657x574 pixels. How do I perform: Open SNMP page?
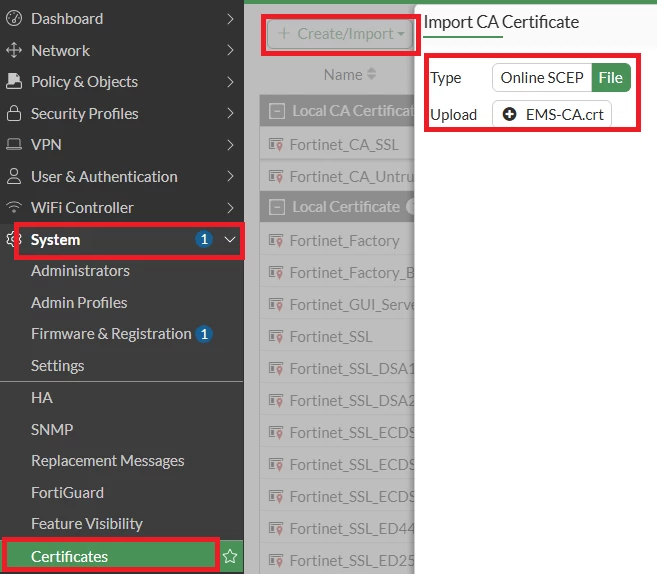(x=52, y=429)
